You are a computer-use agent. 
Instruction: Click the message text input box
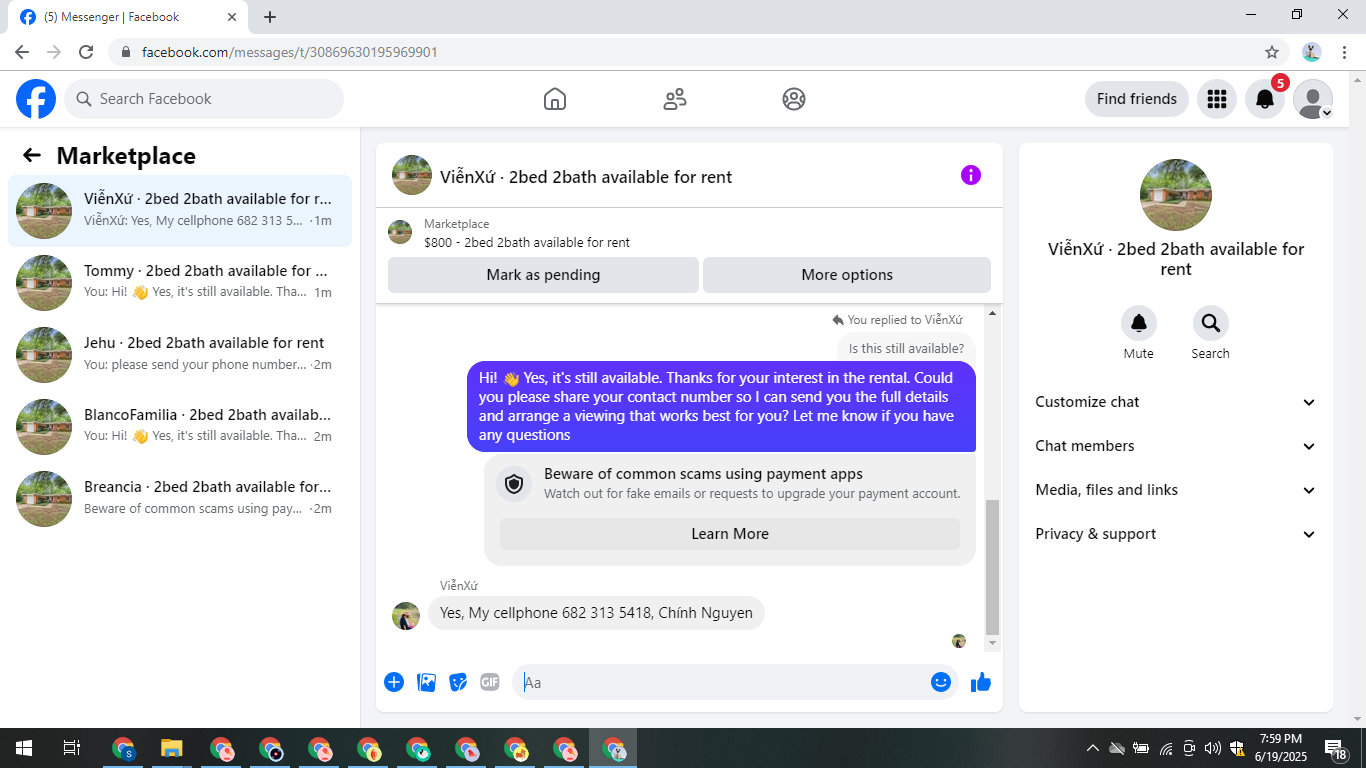735,682
